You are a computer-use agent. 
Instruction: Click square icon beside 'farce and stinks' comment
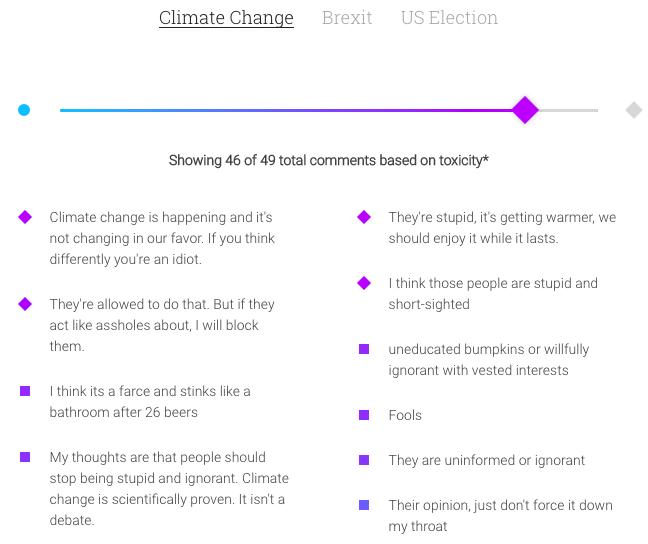point(25,391)
